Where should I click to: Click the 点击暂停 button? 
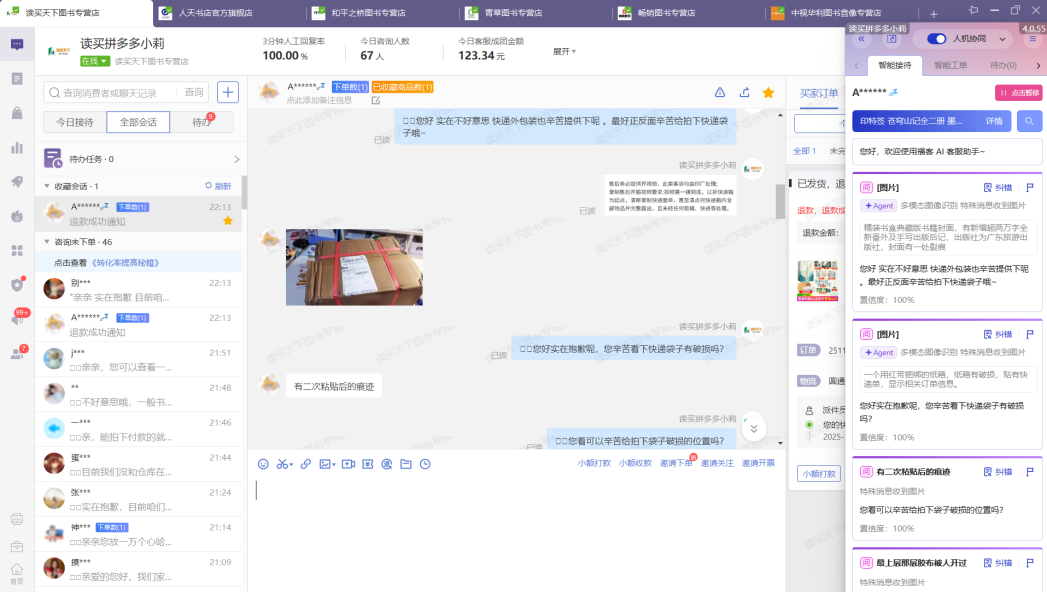(x=1018, y=93)
